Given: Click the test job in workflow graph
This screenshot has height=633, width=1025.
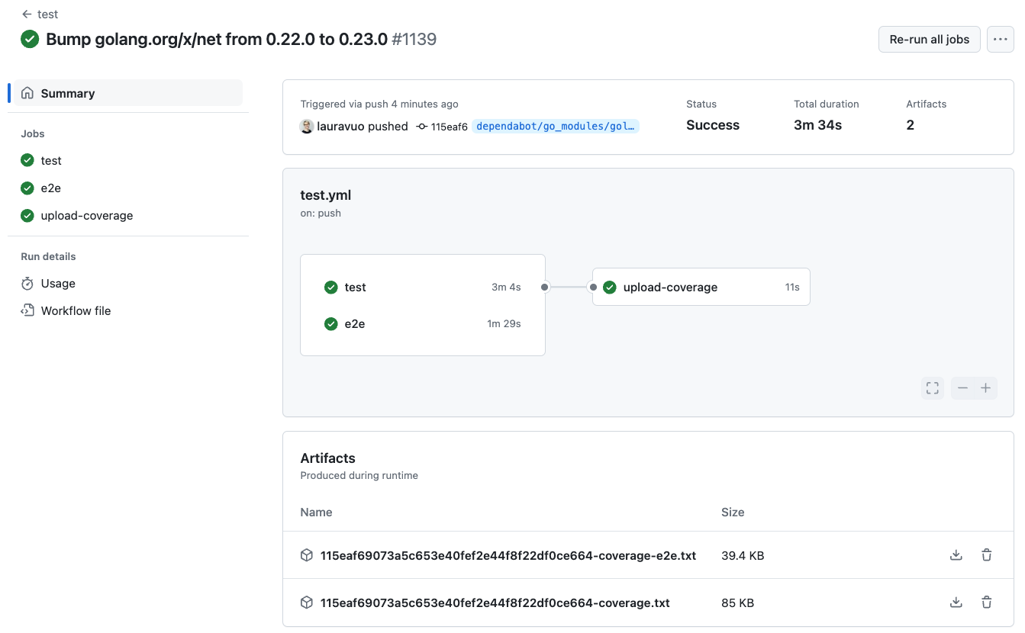Looking at the screenshot, I should 423,287.
